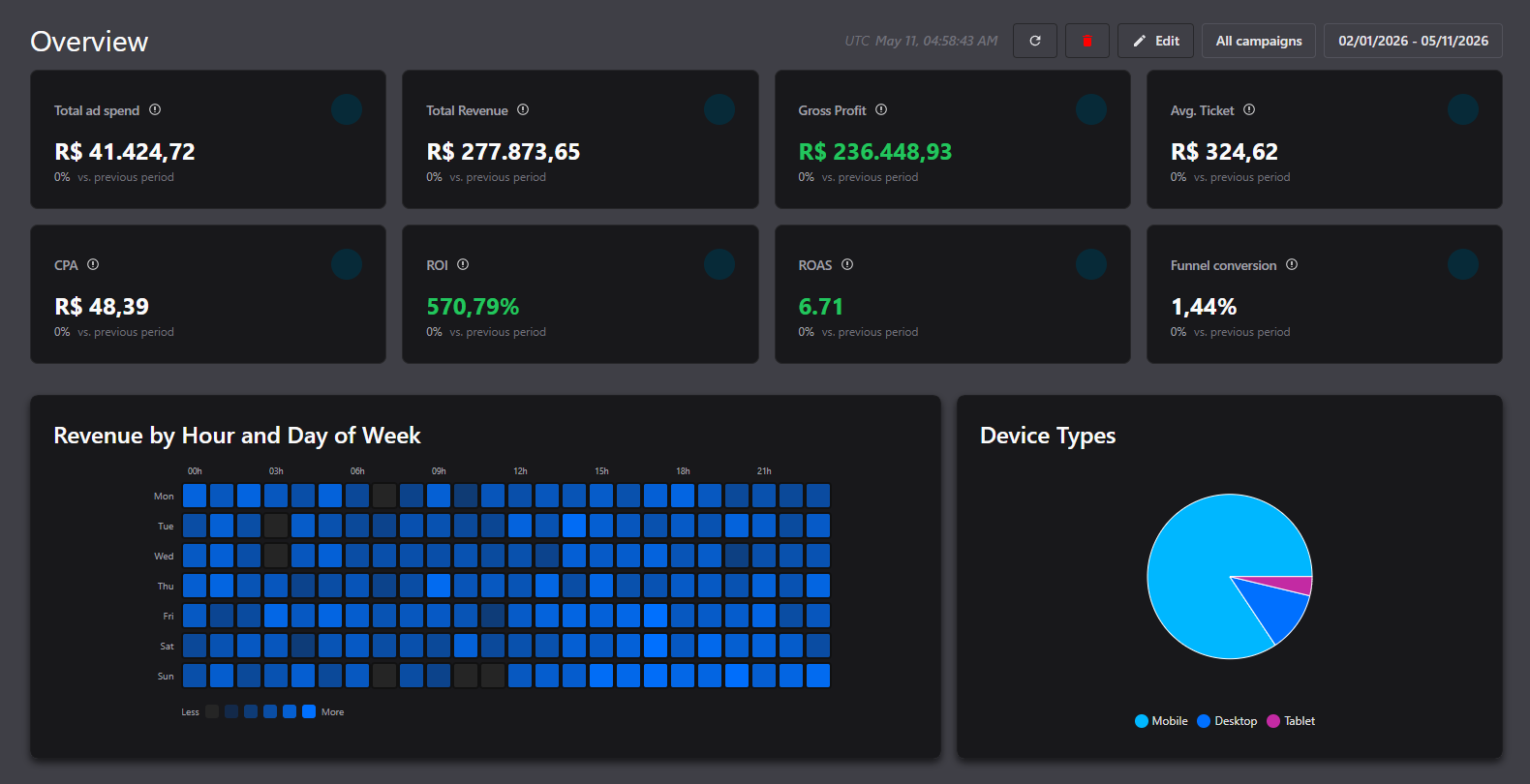Click info icon next to Avg. Ticket

[x=1249, y=109]
